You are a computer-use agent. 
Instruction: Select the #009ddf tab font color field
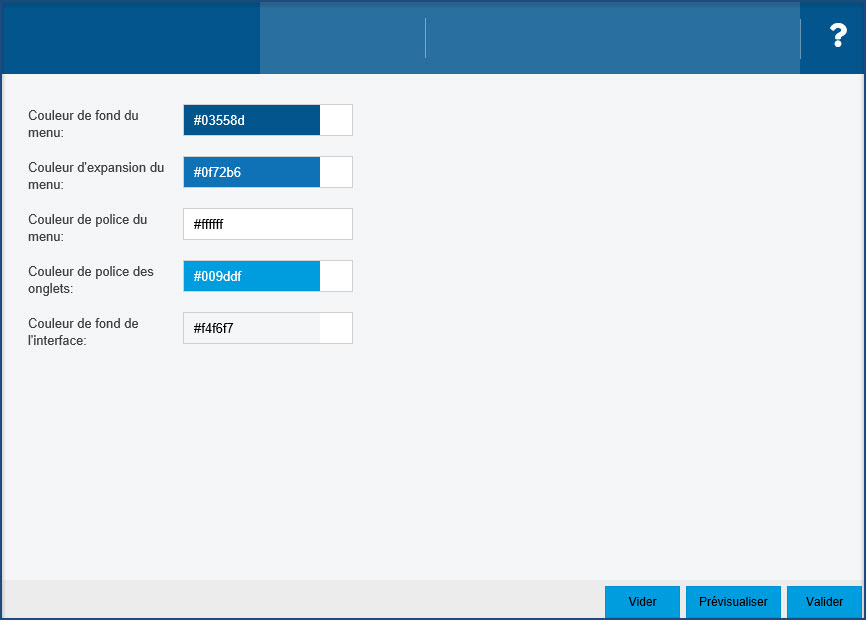[x=251, y=276]
